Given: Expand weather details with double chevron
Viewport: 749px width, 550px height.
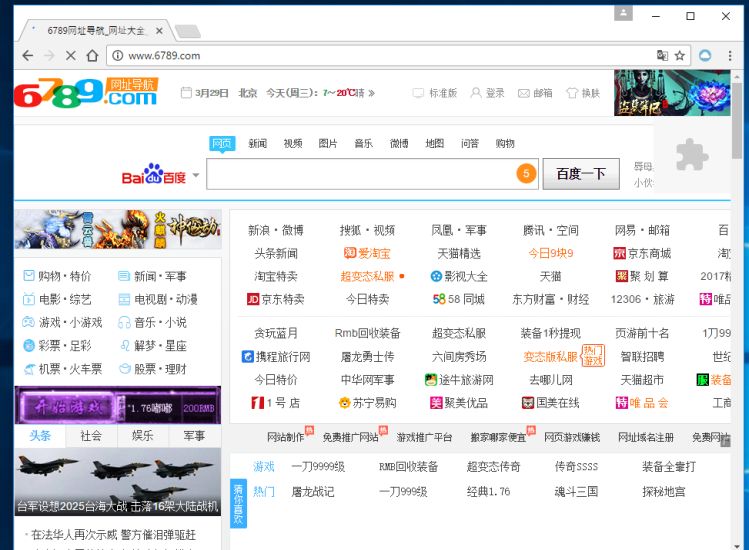Looking at the screenshot, I should [372, 93].
